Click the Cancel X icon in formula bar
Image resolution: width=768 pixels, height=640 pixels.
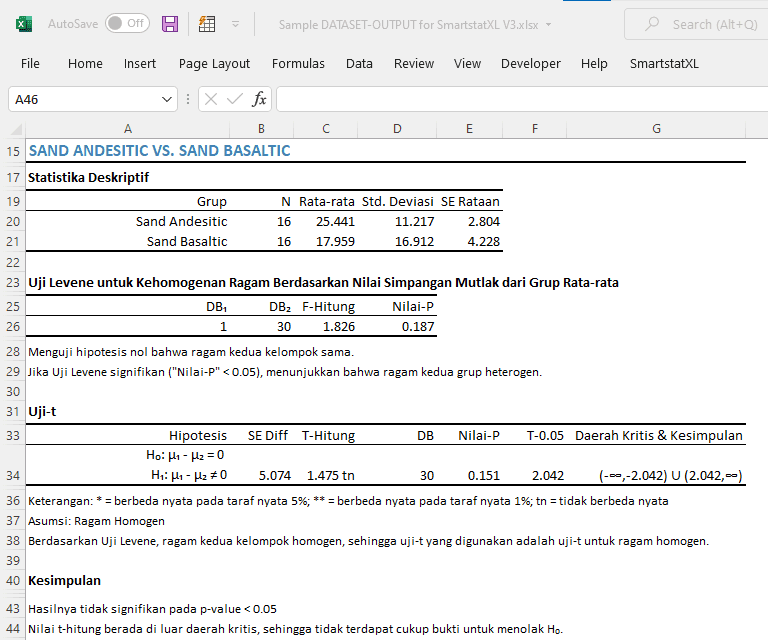[x=212, y=99]
